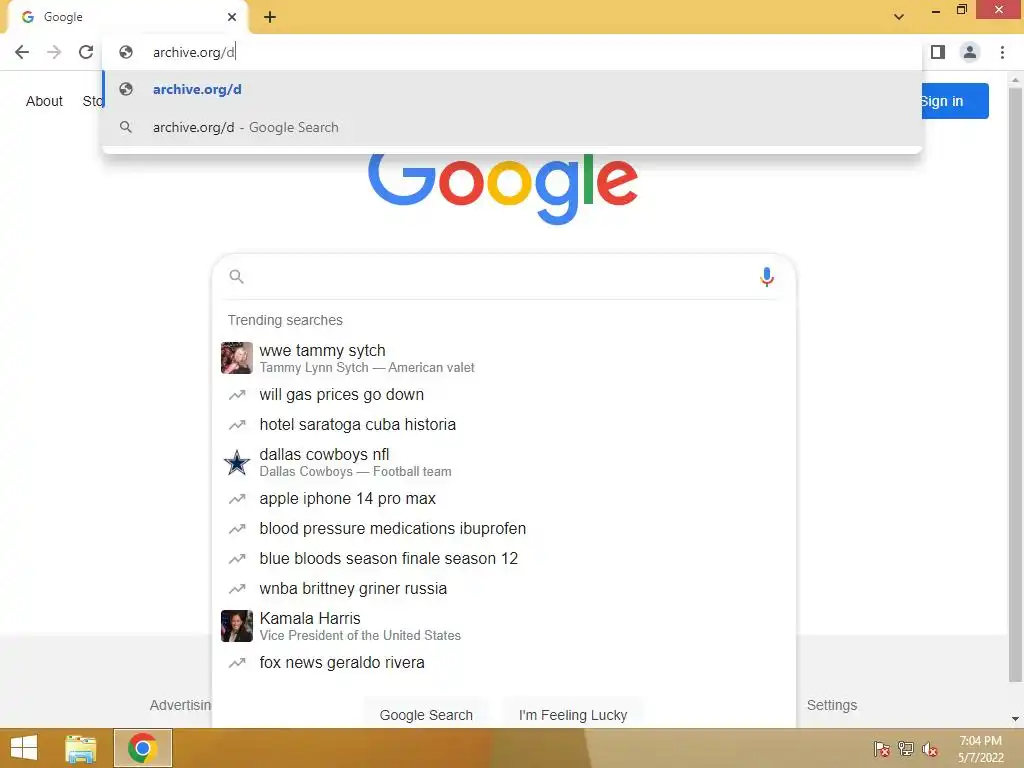Click the address bar text archive.org/d
Viewport: 1024px width, 768px height.
tap(193, 52)
